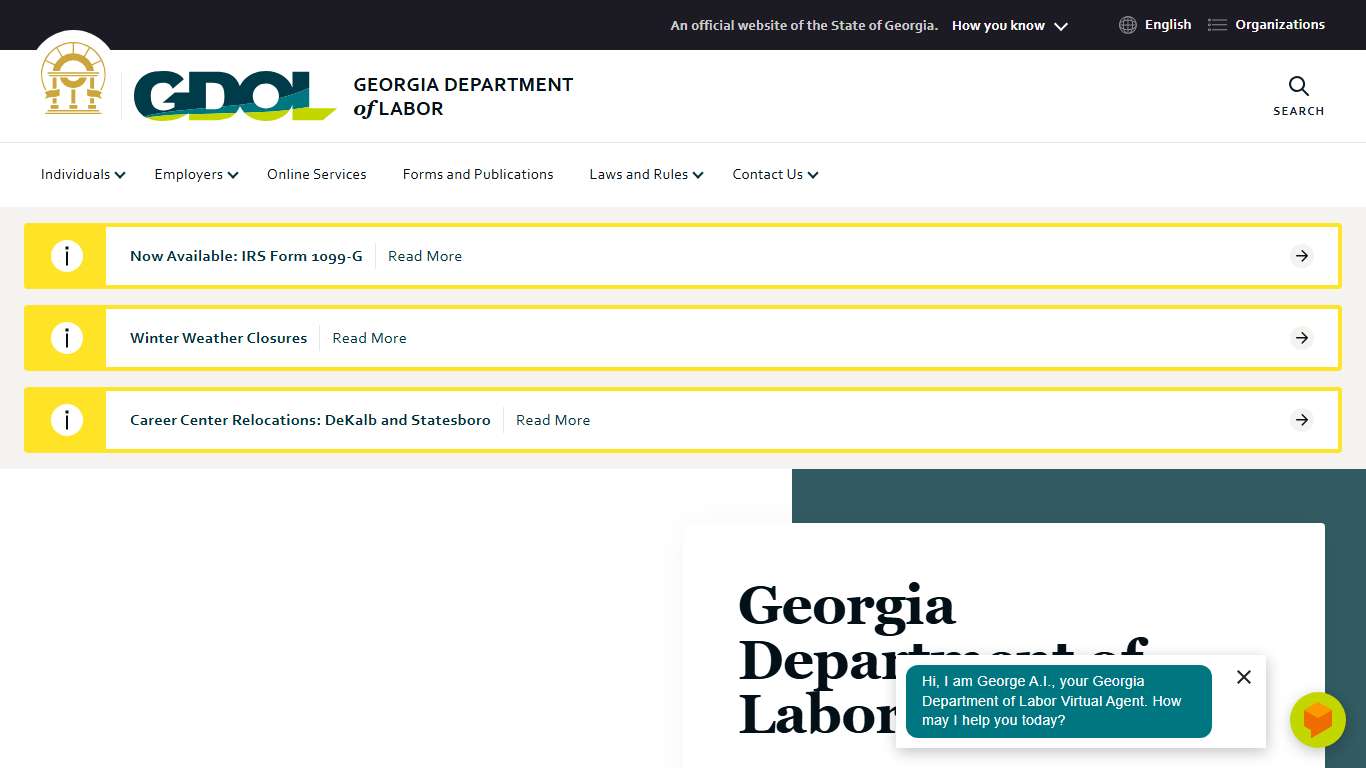Image resolution: width=1366 pixels, height=768 pixels.
Task: Click Read More on IRS Form 1099-G notice
Action: click(x=425, y=256)
